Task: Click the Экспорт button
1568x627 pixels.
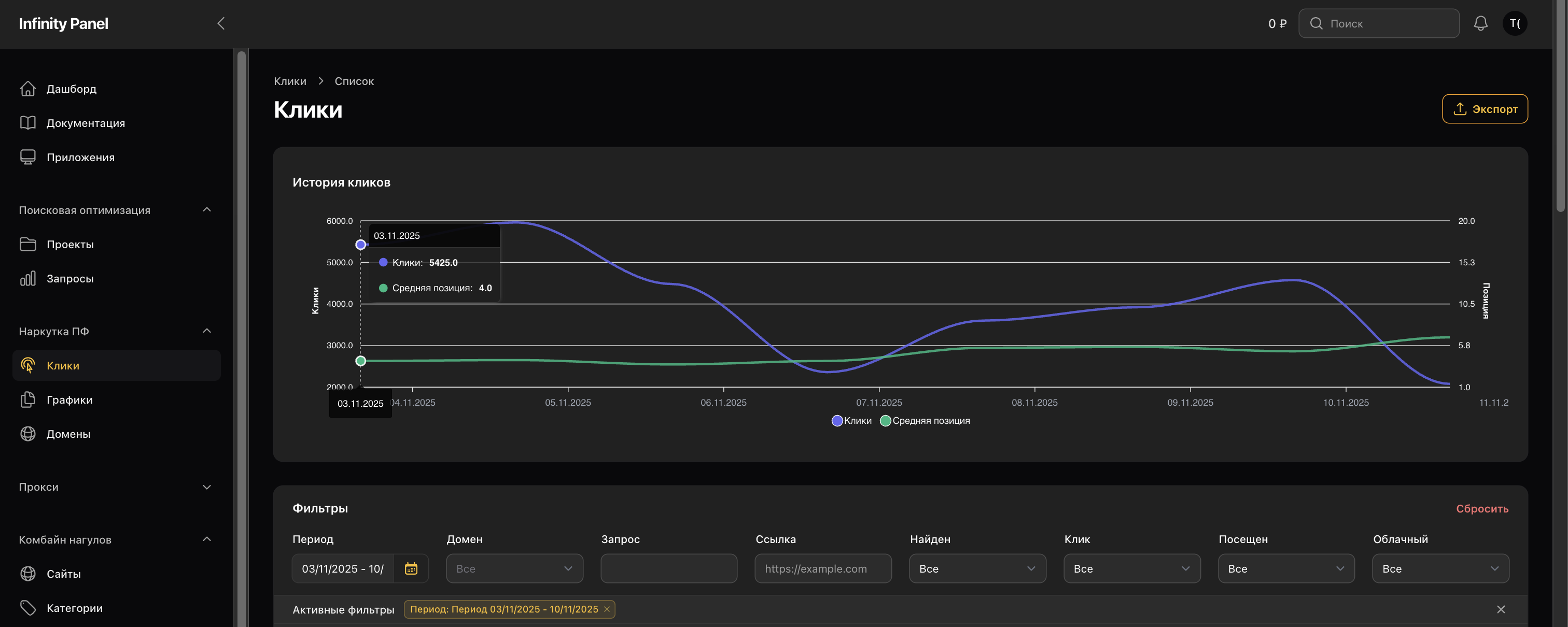Action: click(1484, 109)
